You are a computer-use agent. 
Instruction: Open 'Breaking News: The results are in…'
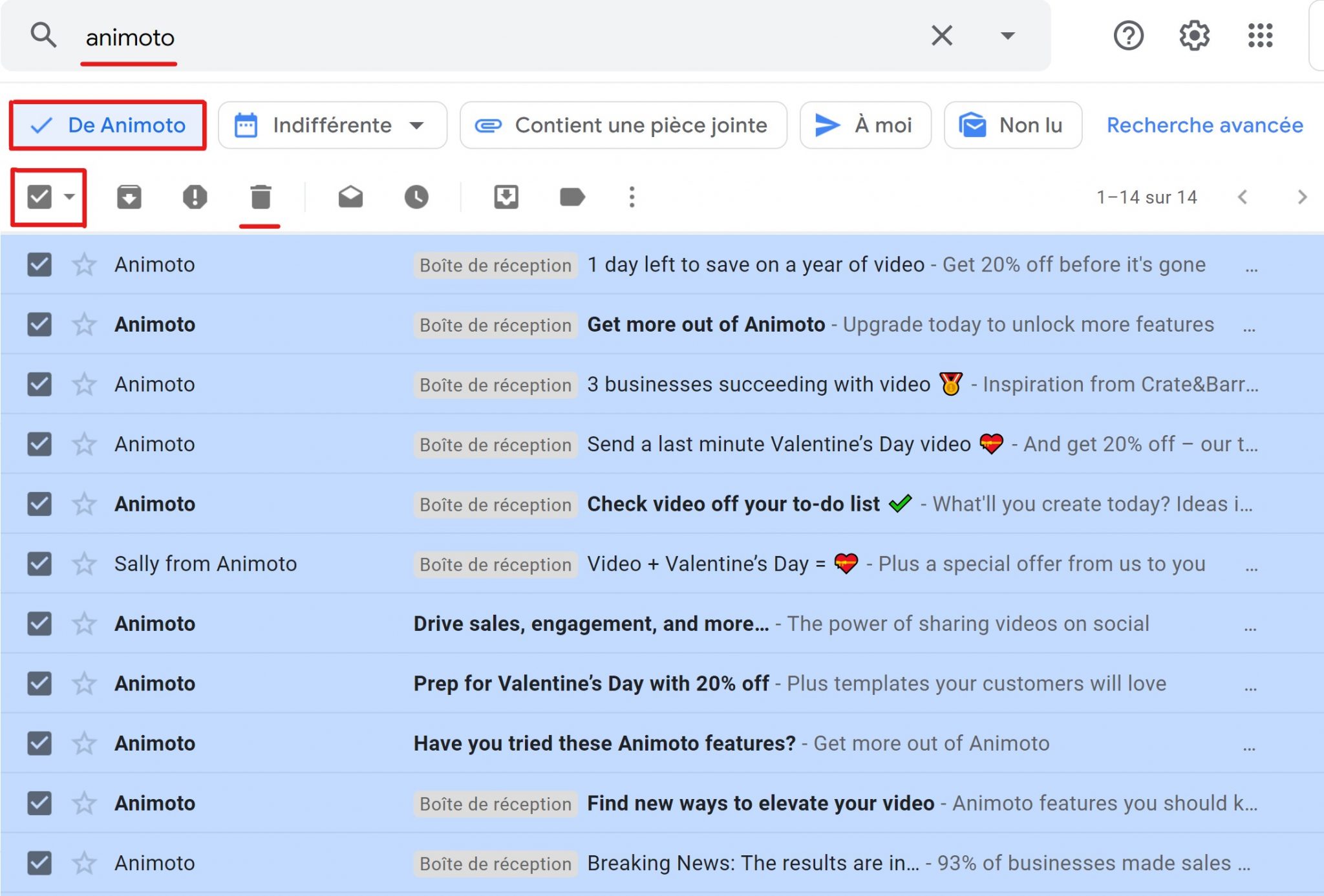point(753,863)
